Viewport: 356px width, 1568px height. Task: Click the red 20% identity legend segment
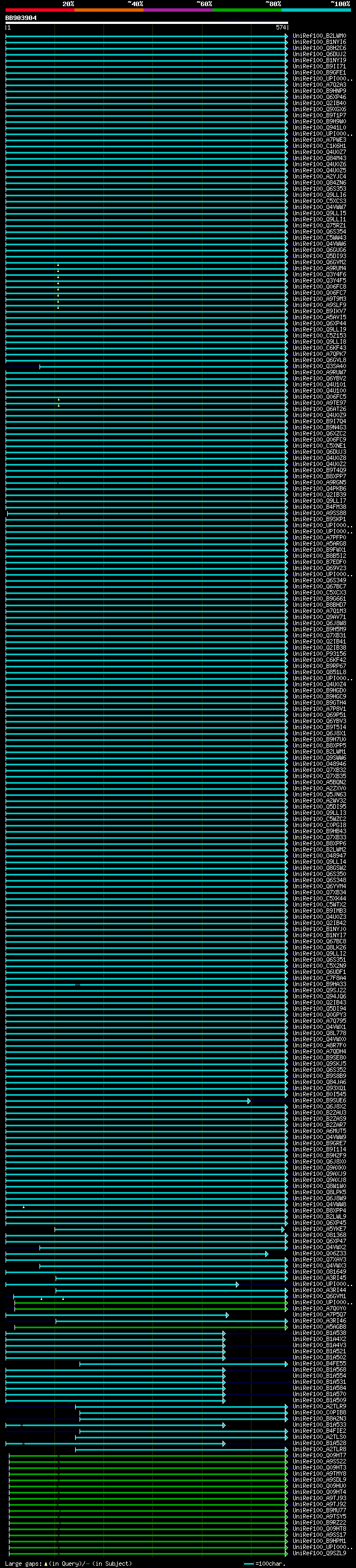[x=39, y=10]
